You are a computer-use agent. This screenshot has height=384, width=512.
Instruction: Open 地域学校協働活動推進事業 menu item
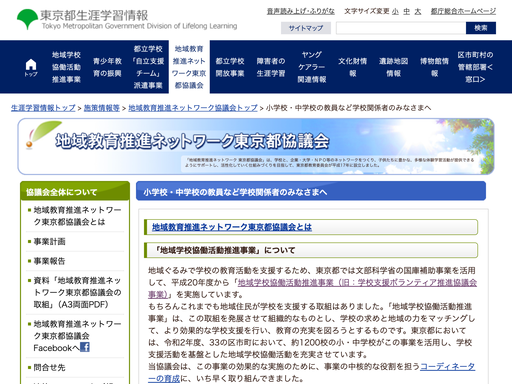[x=66, y=67]
